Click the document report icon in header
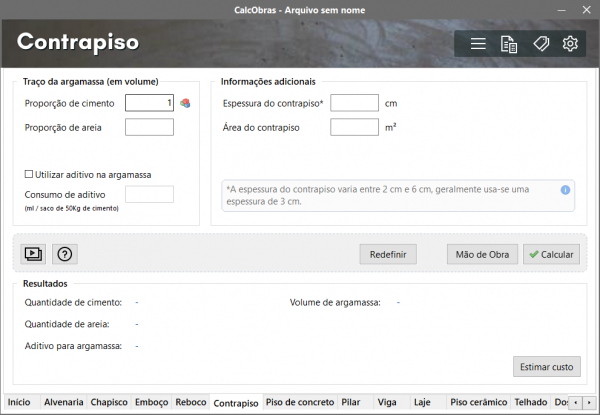 pyautogui.click(x=509, y=44)
